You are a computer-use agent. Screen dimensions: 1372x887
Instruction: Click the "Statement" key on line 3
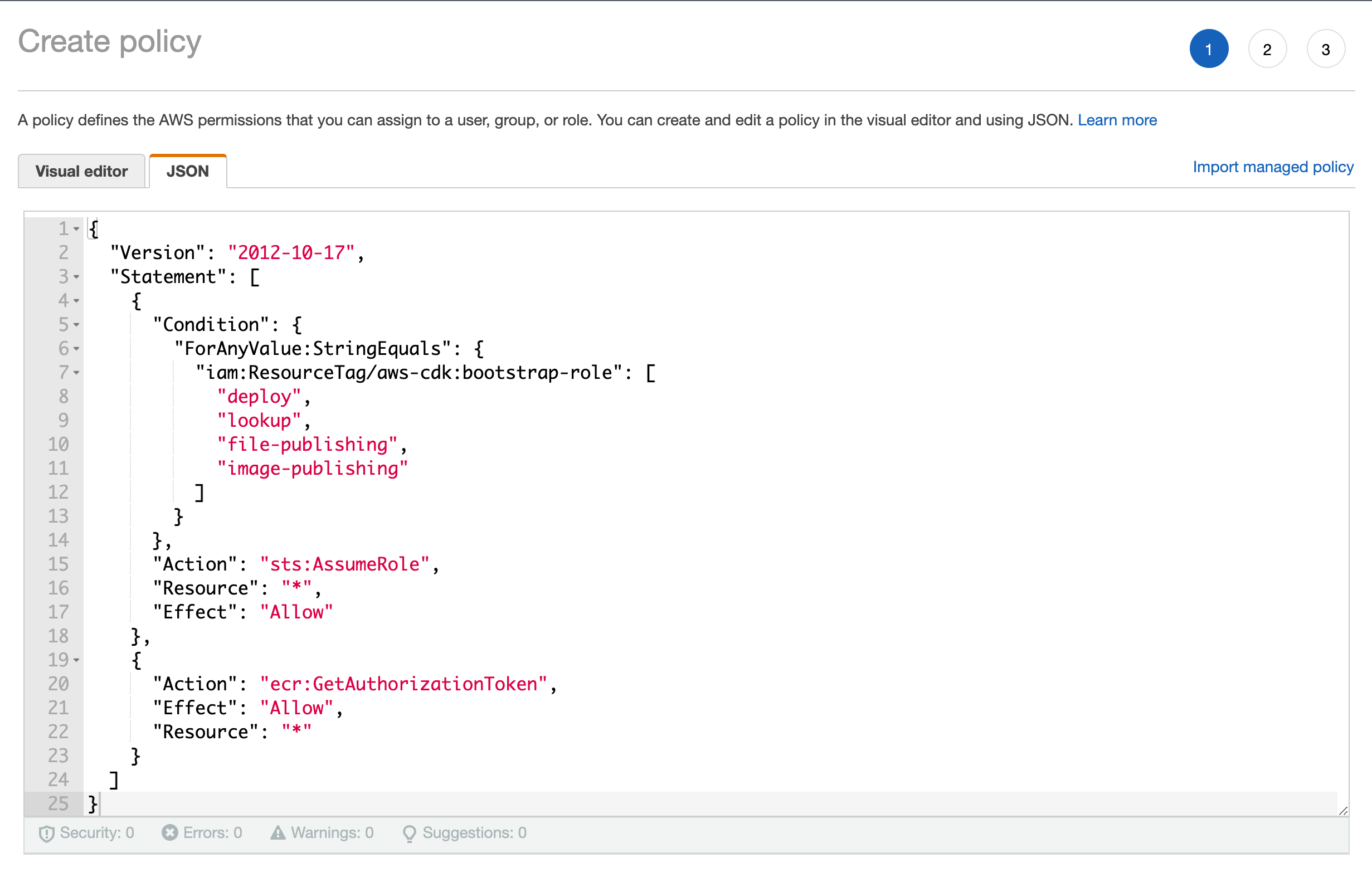pyautogui.click(x=168, y=277)
